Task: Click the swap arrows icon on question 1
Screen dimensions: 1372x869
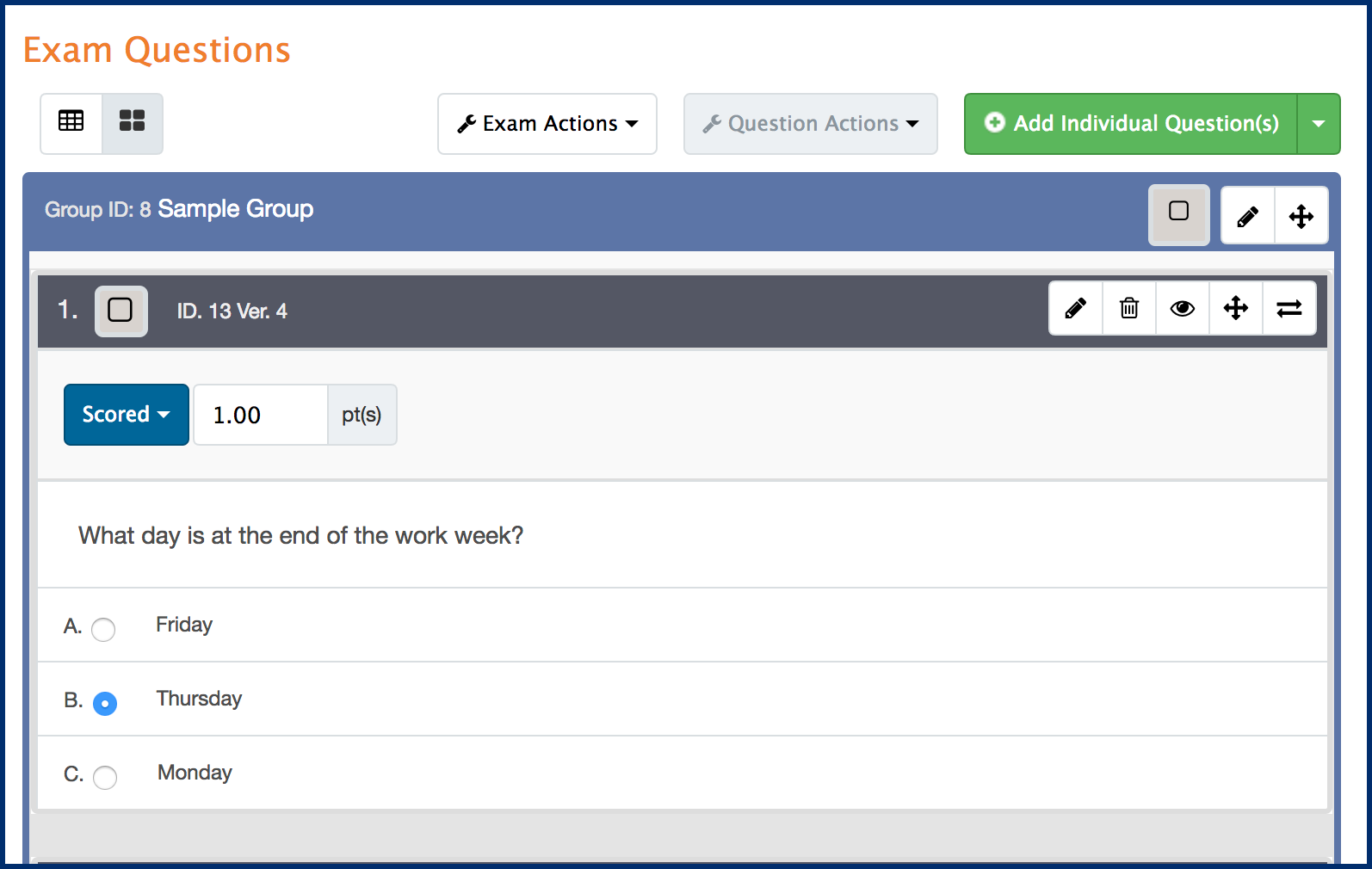Action: click(1289, 308)
